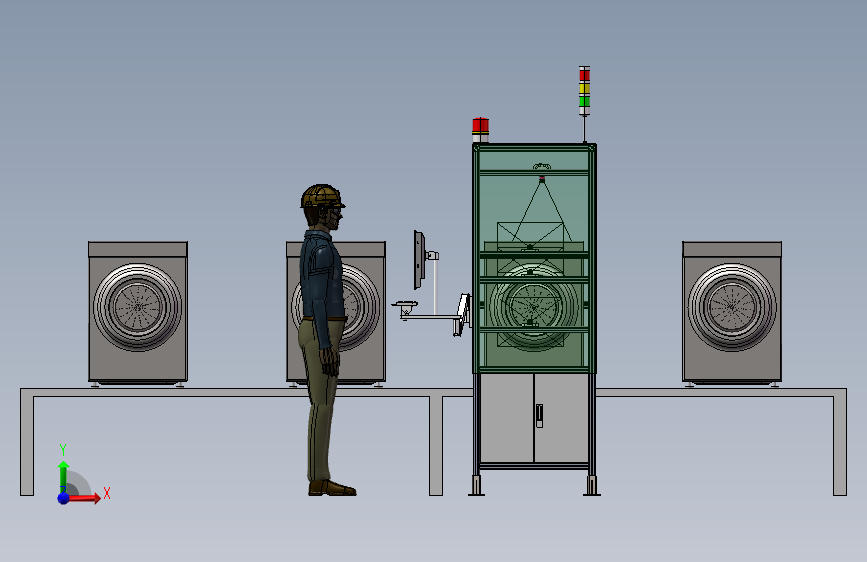Select the rightmost washing machine drum door
This screenshot has width=867, height=562.
[x=732, y=307]
